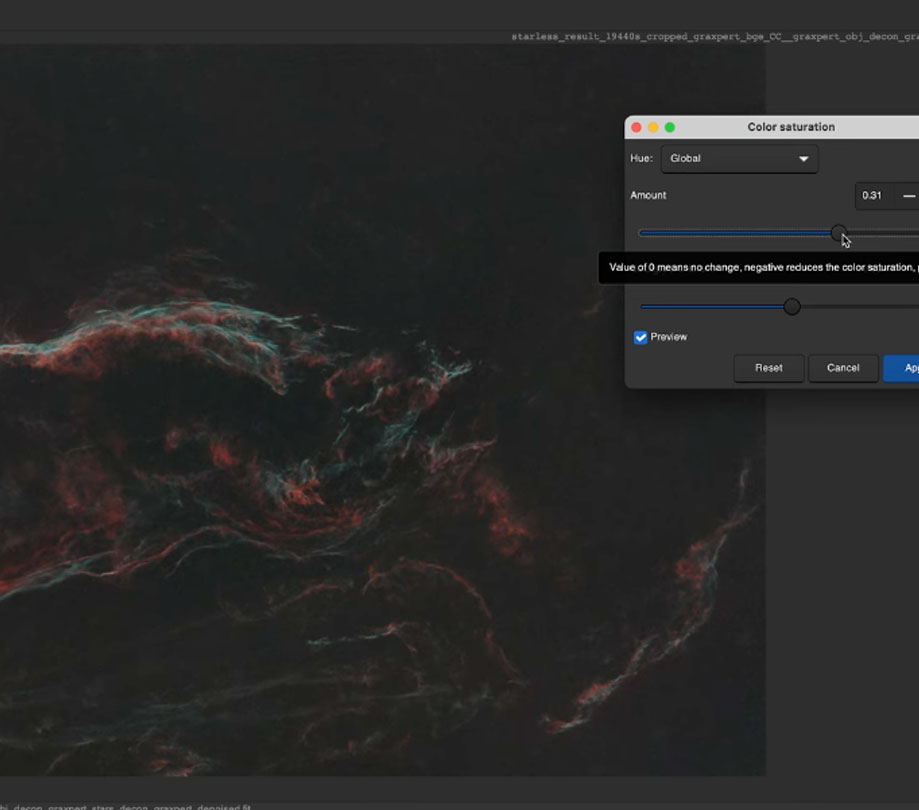Click the green zoom traffic light
The width and height of the screenshot is (919, 810).
(668, 127)
